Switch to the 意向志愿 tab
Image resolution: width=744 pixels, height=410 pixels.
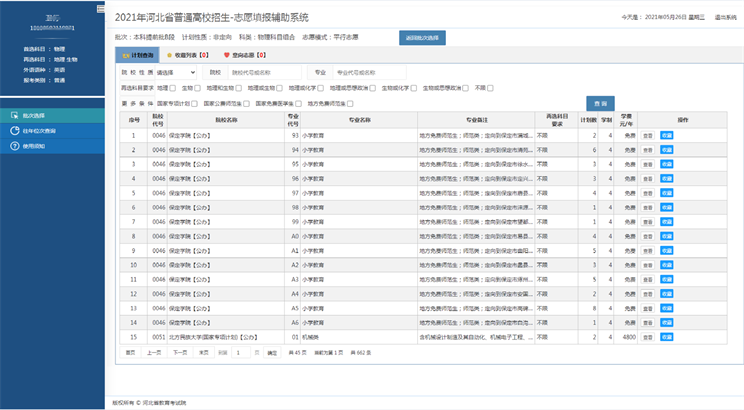pos(246,56)
